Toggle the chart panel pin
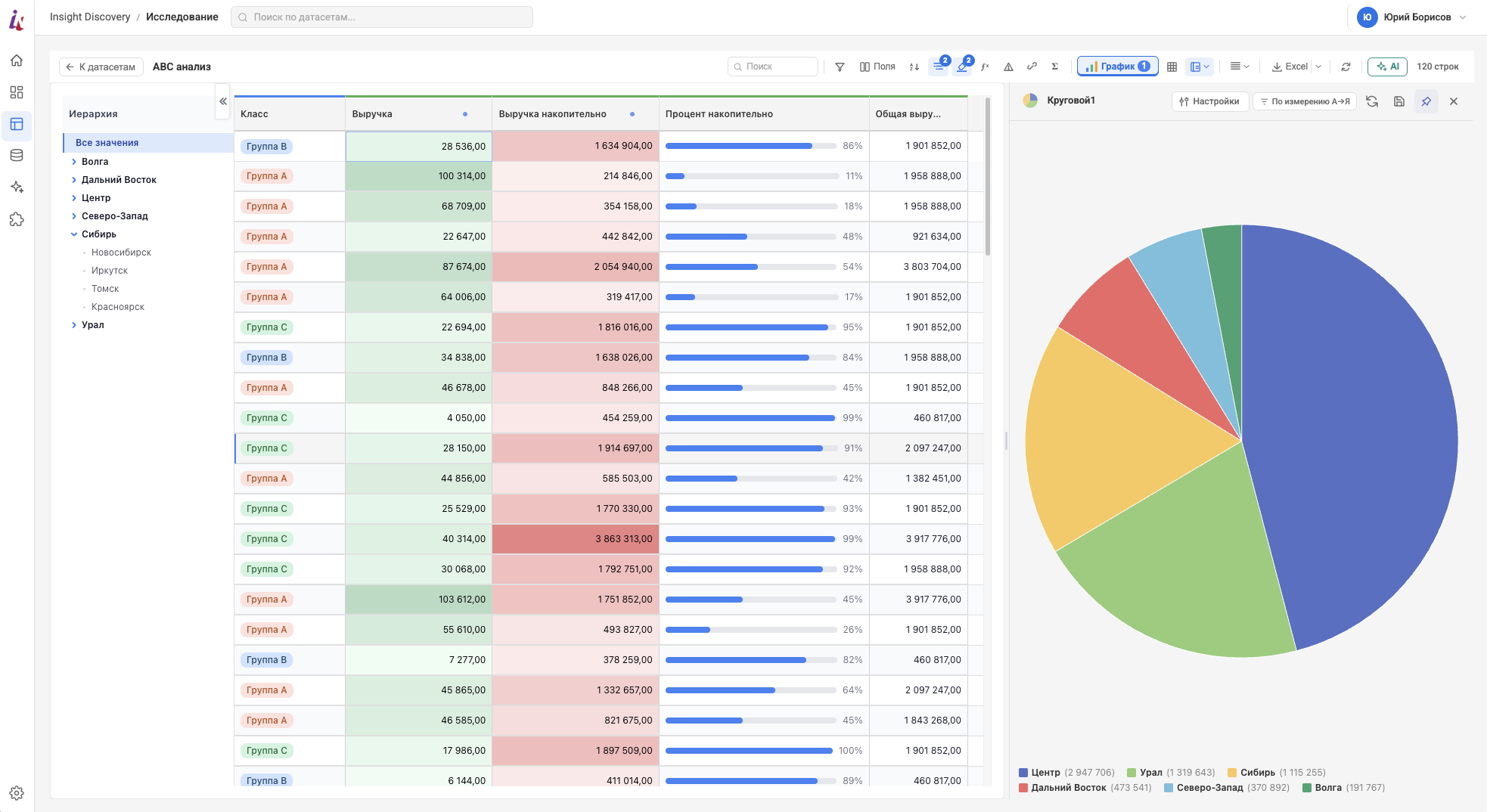The image size is (1487, 812). pyautogui.click(x=1426, y=101)
